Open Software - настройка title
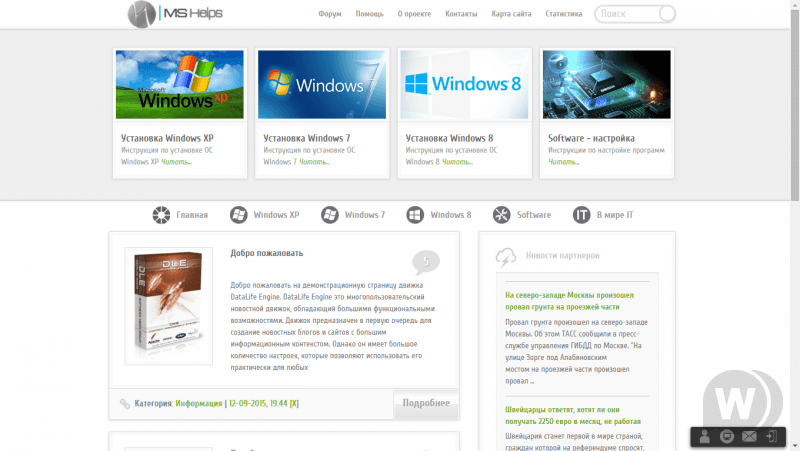The image size is (800, 451). [591, 138]
